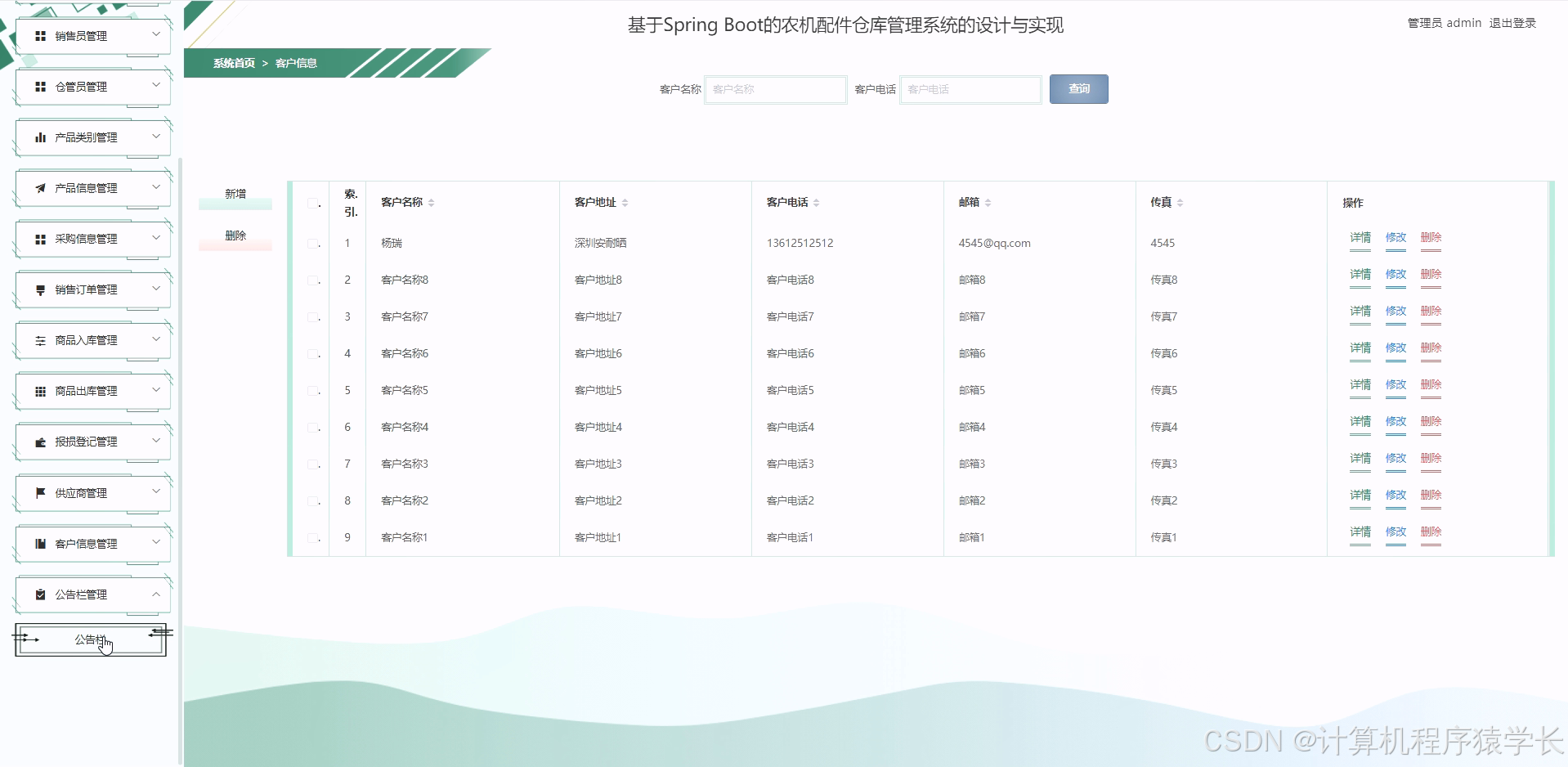Expand the 商品入库管理 dropdown

click(x=156, y=339)
